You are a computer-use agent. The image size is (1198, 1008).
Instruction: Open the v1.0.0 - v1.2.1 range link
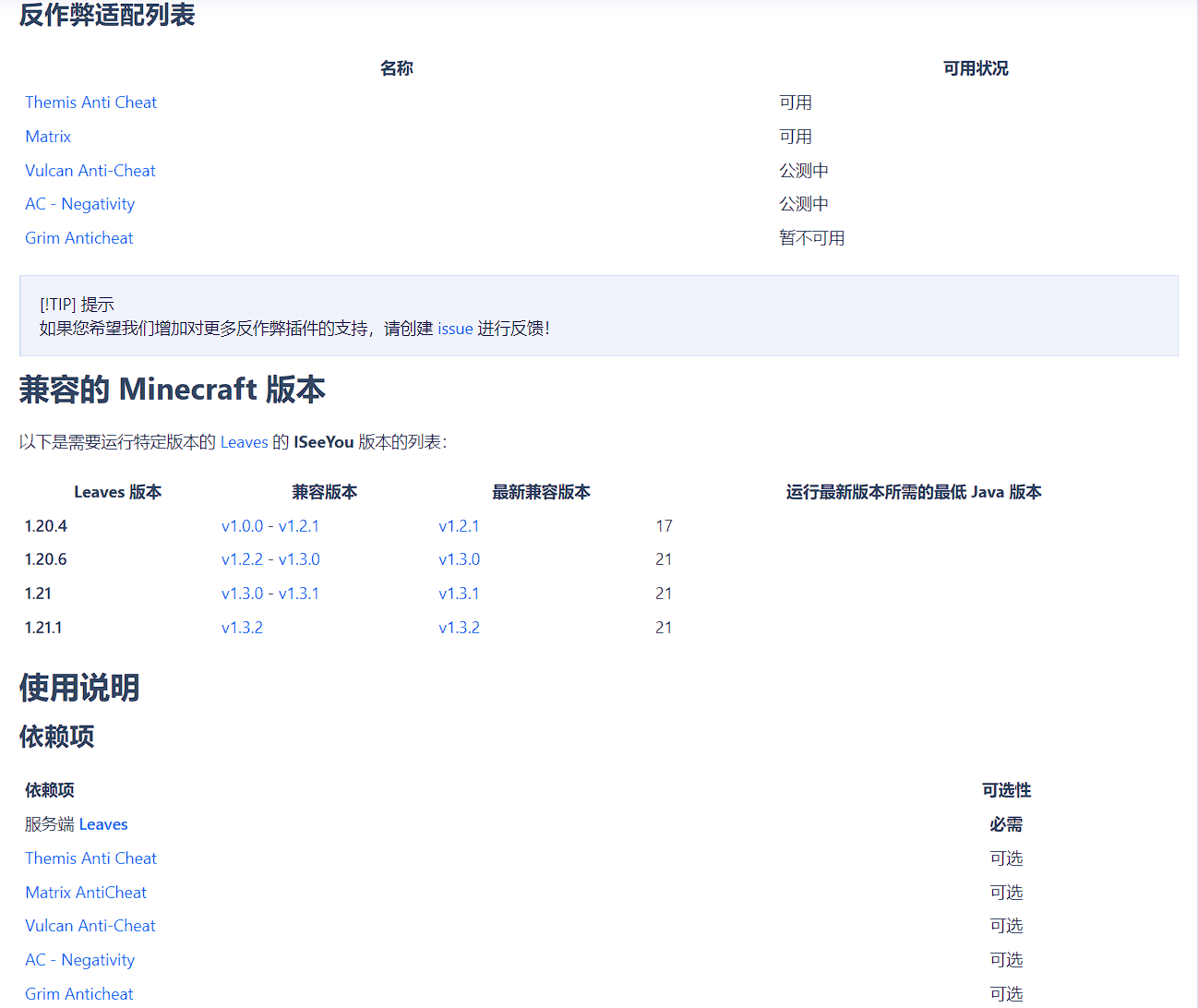[x=270, y=525]
